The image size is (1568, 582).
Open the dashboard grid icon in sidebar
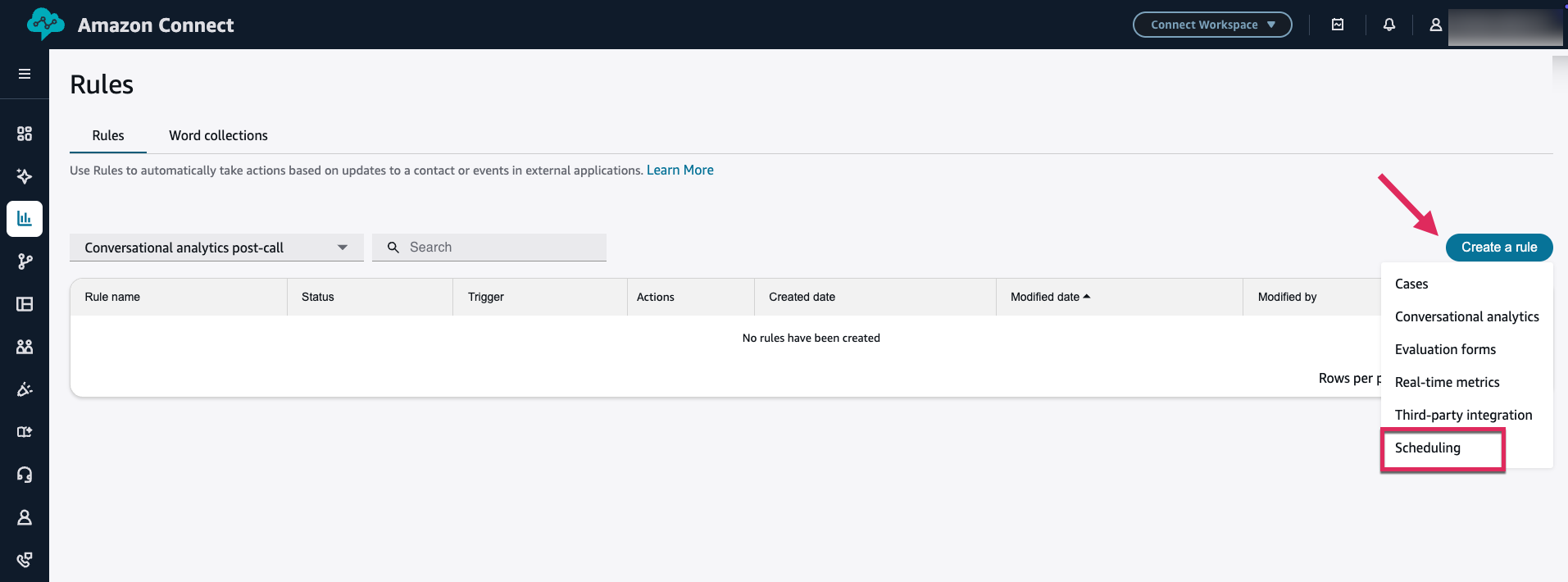[25, 134]
